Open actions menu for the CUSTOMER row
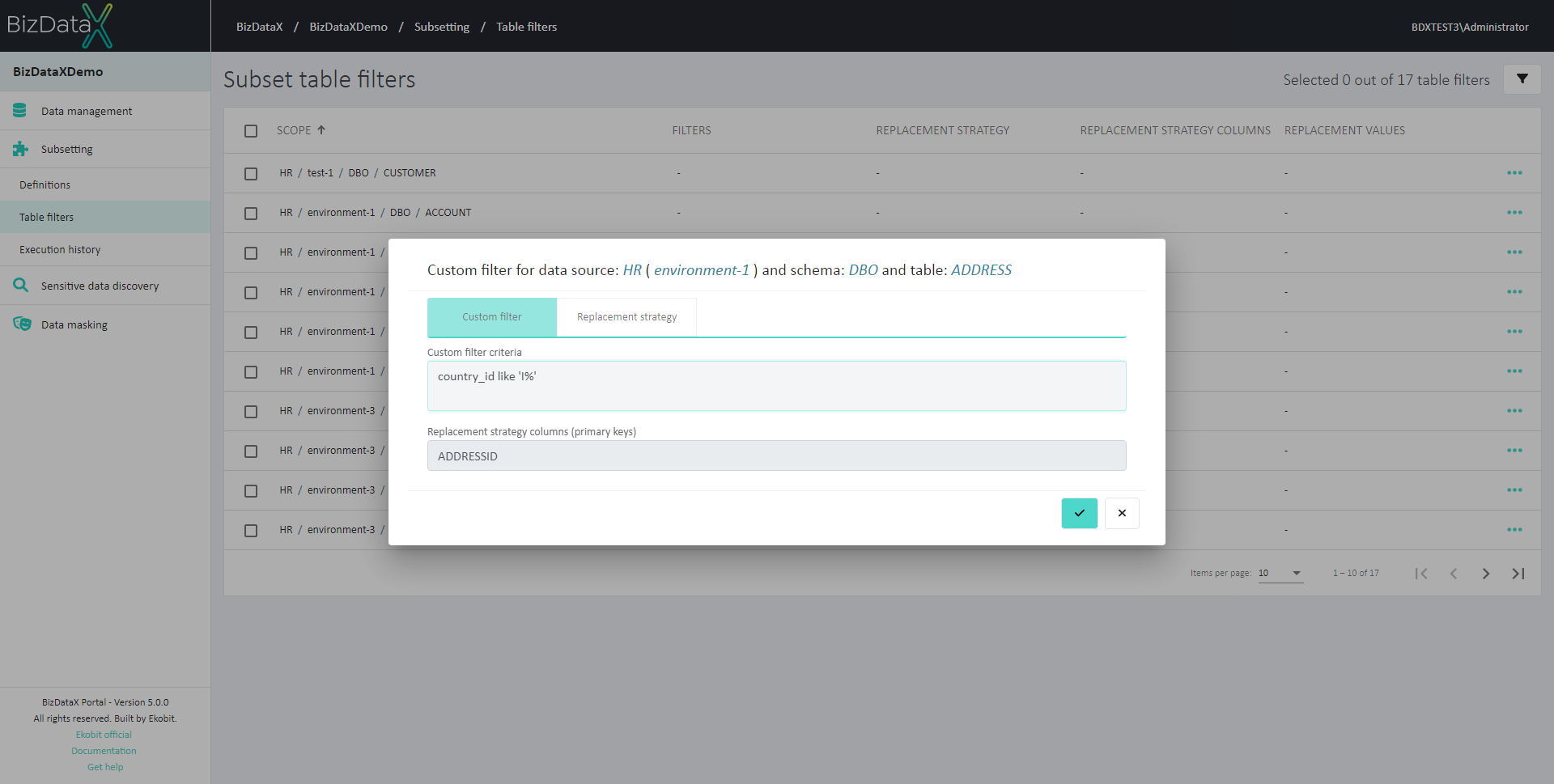 pos(1514,173)
